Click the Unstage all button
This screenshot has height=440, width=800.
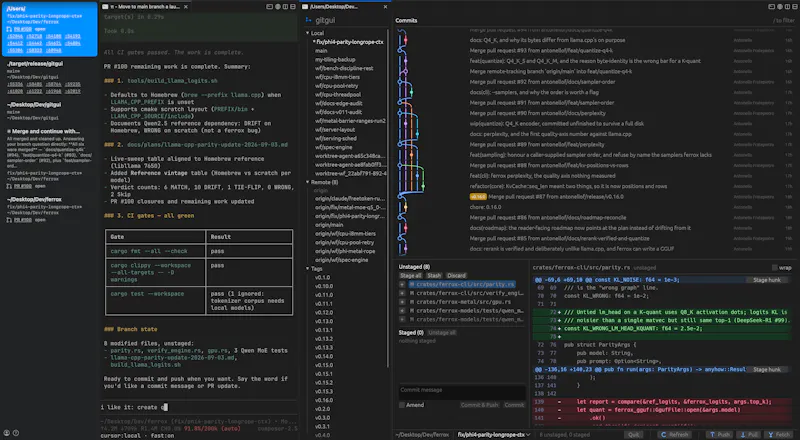point(442,332)
